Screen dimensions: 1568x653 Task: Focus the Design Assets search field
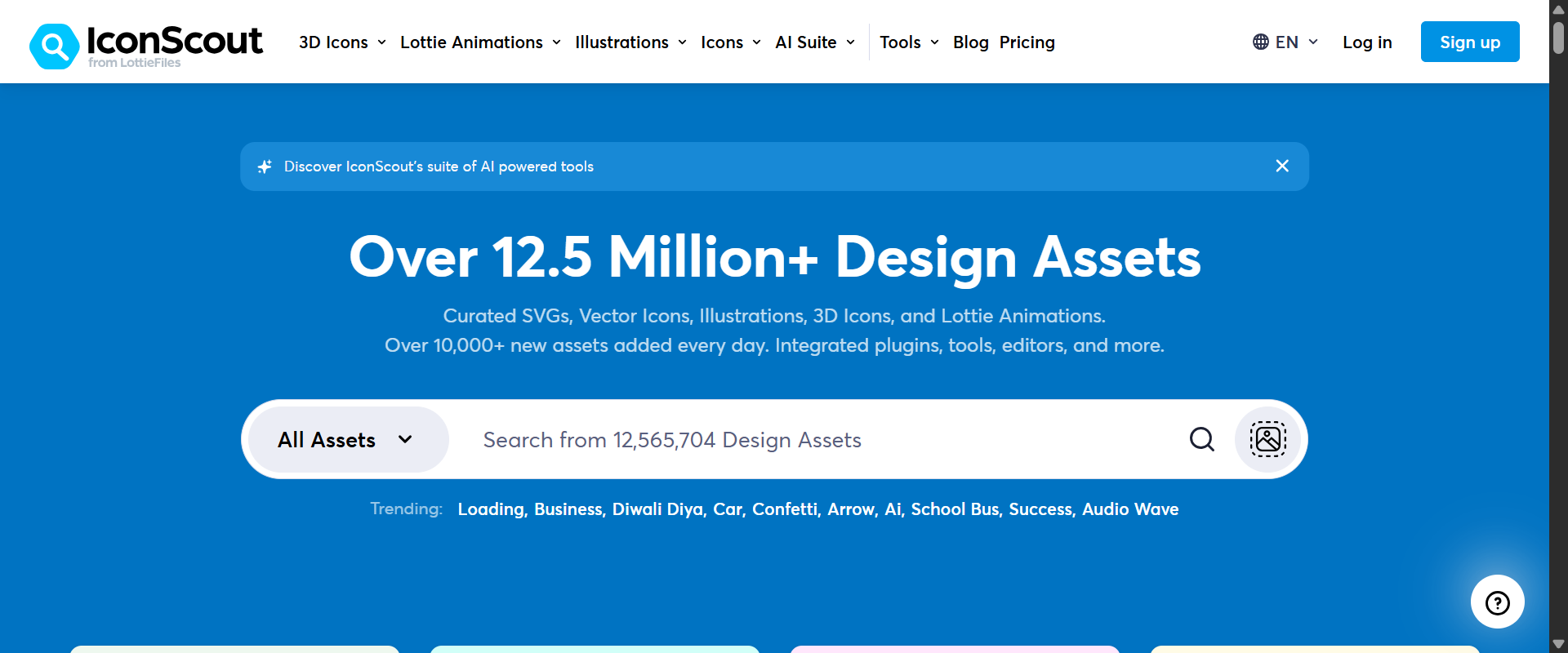pyautogui.click(x=821, y=440)
